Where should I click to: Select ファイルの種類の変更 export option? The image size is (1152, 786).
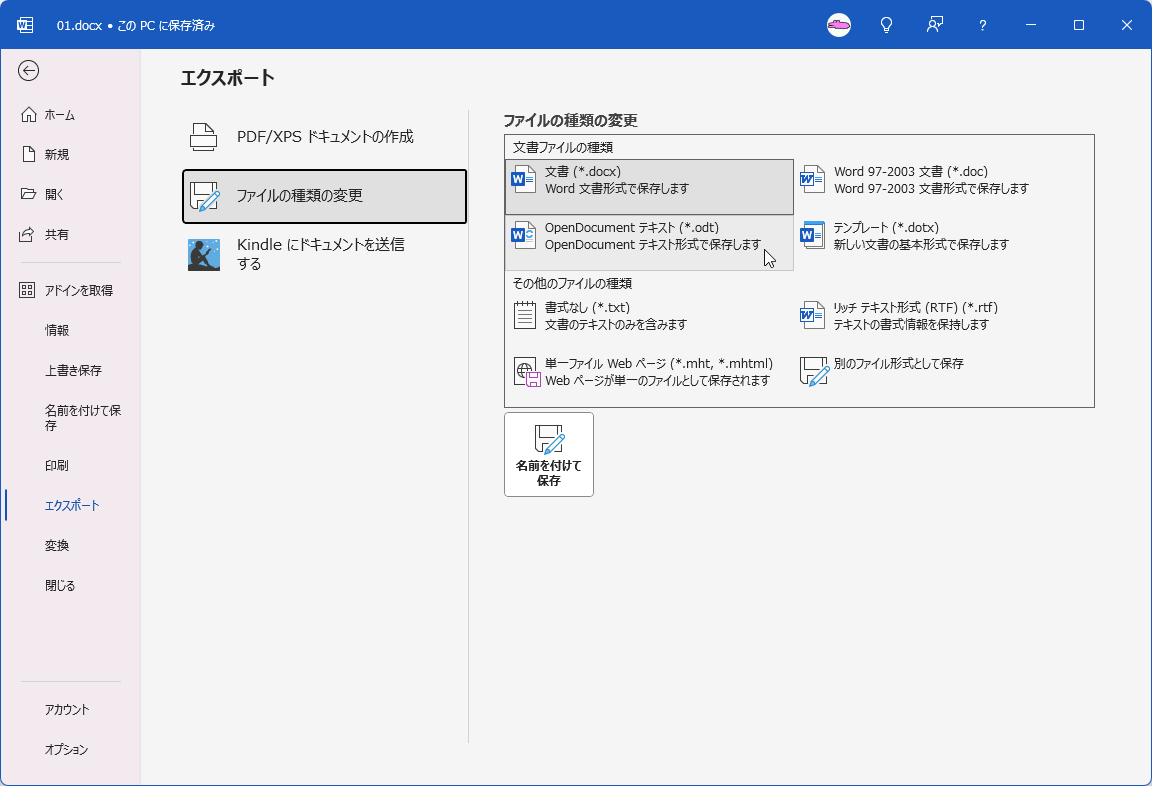point(324,196)
